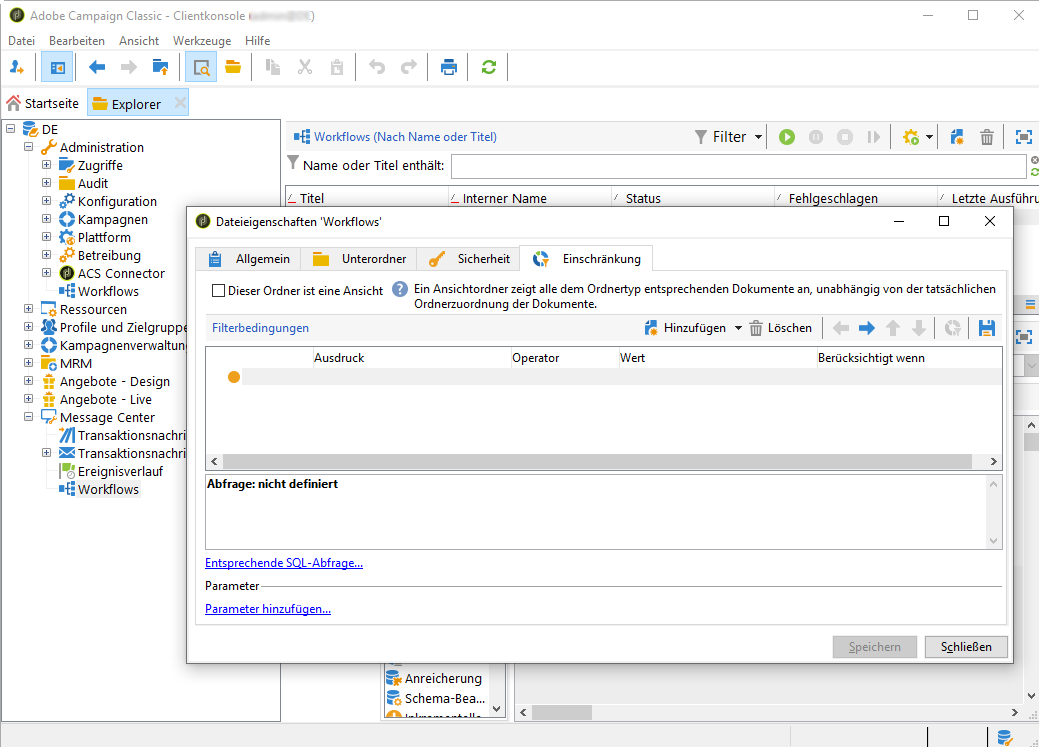The width and height of the screenshot is (1039, 747).
Task: Switch to the Sicherheit tab
Action: 468,259
